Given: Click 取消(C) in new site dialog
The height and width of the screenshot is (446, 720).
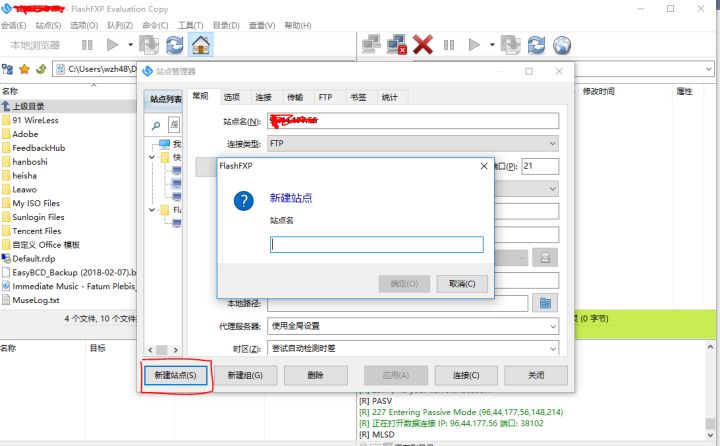Looking at the screenshot, I should (462, 284).
